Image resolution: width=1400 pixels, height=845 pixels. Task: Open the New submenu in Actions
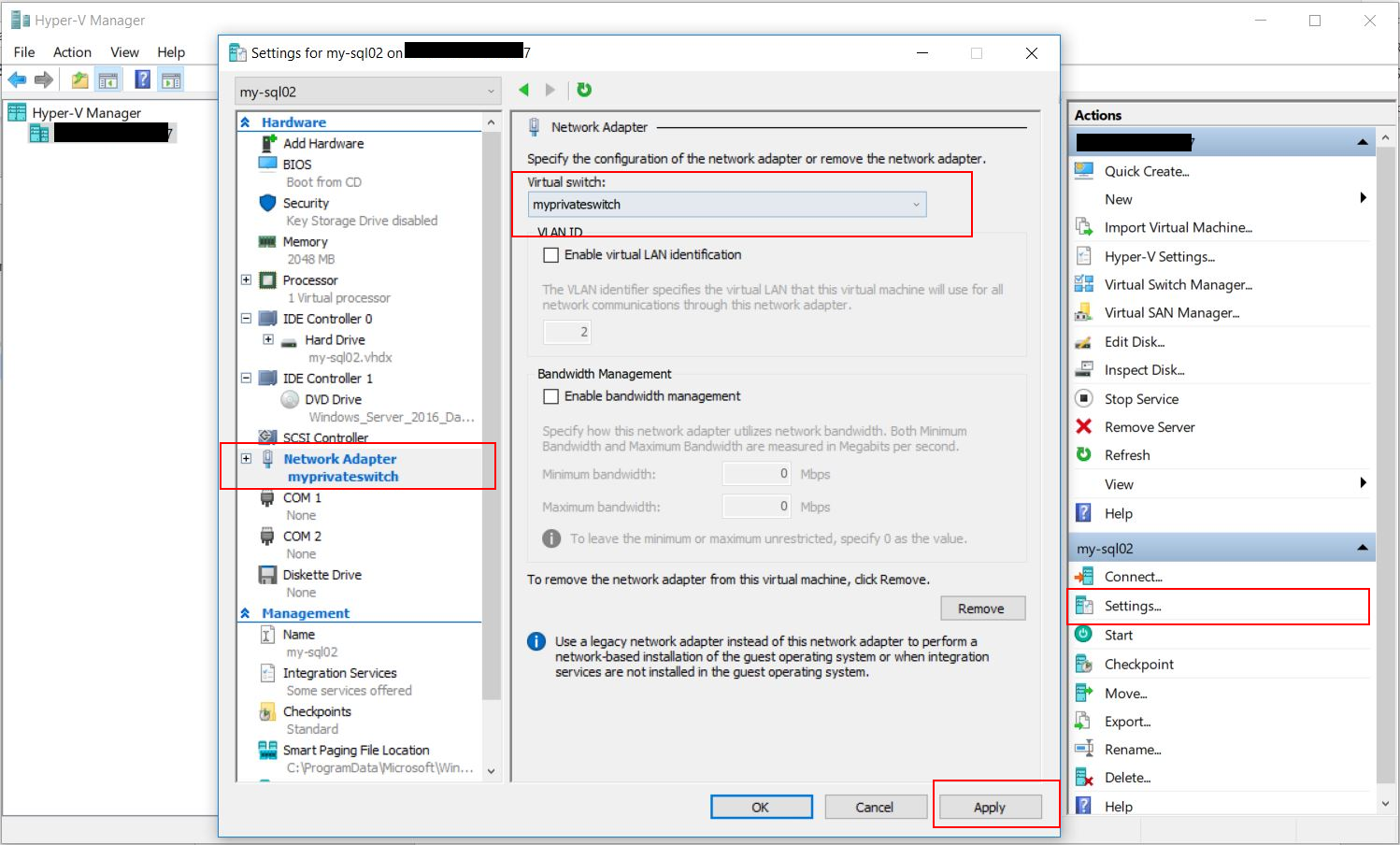(x=1222, y=199)
